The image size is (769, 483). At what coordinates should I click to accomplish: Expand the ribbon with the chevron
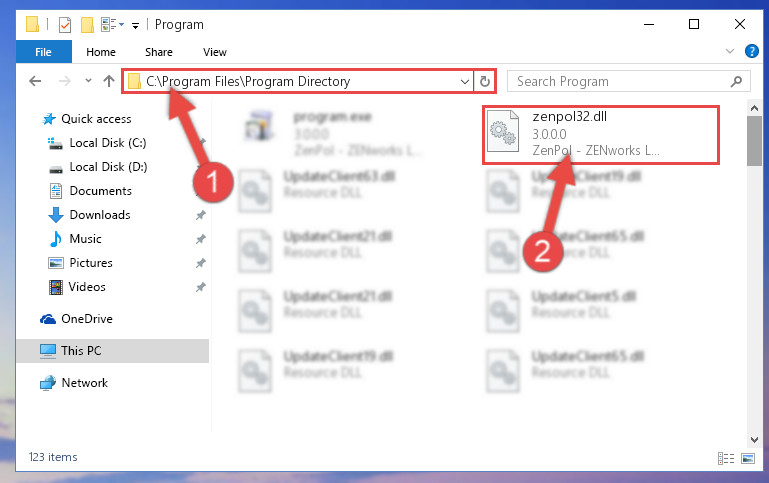point(730,51)
